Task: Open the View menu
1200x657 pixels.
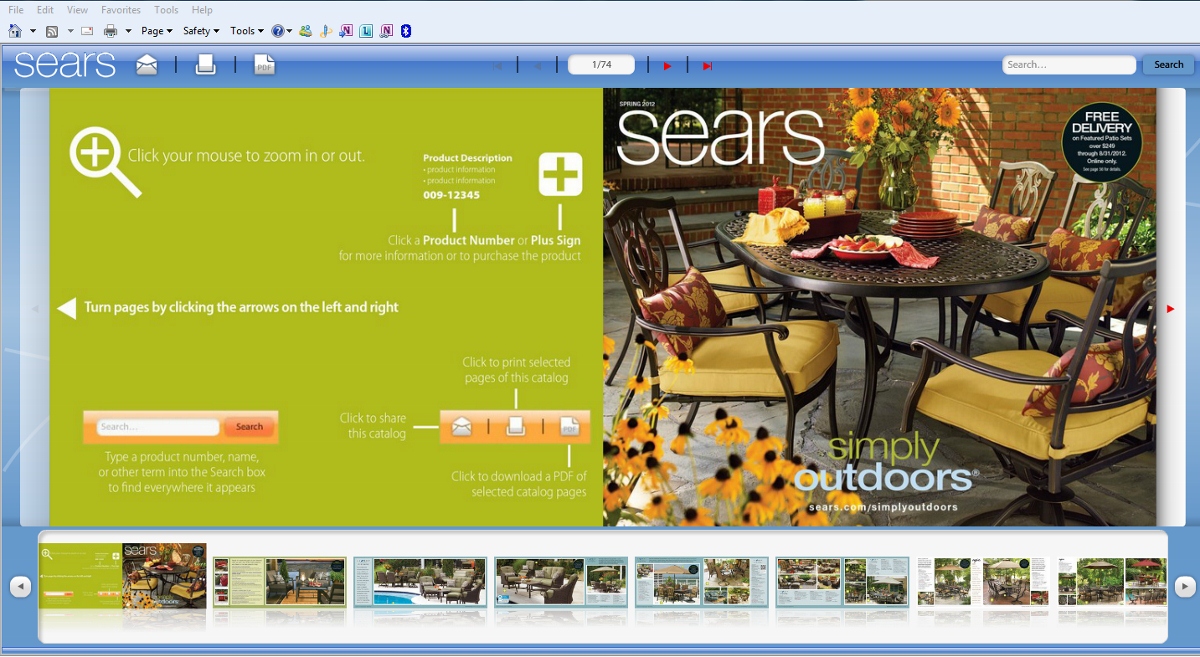Action: (x=77, y=10)
